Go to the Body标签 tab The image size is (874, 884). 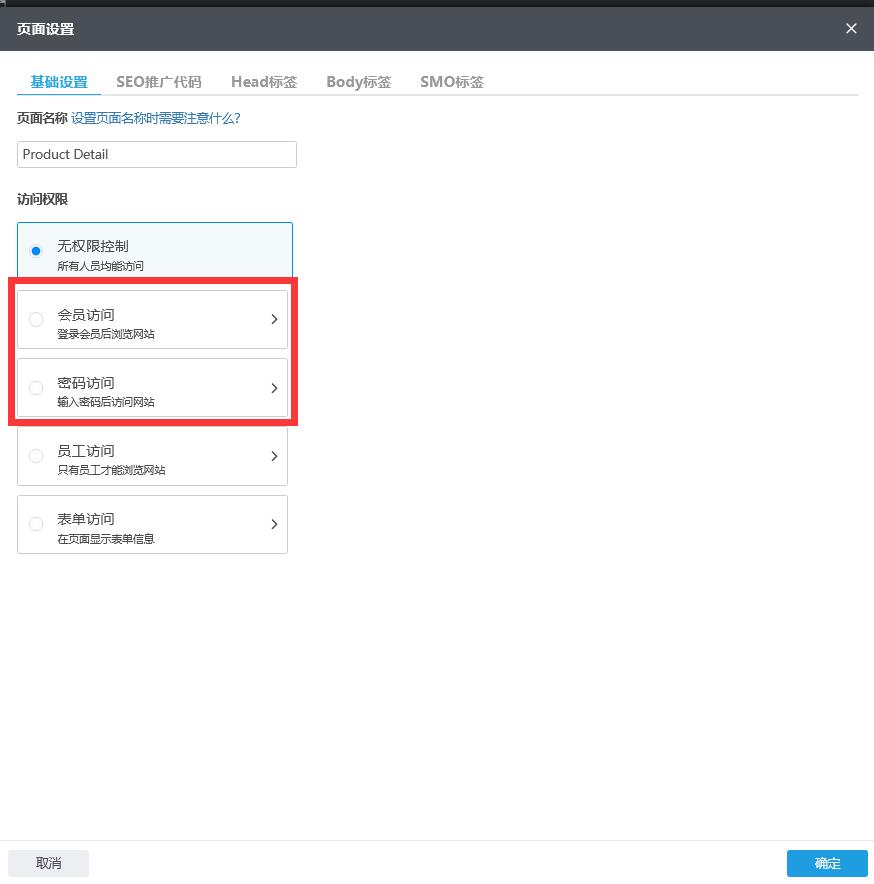[x=358, y=82]
